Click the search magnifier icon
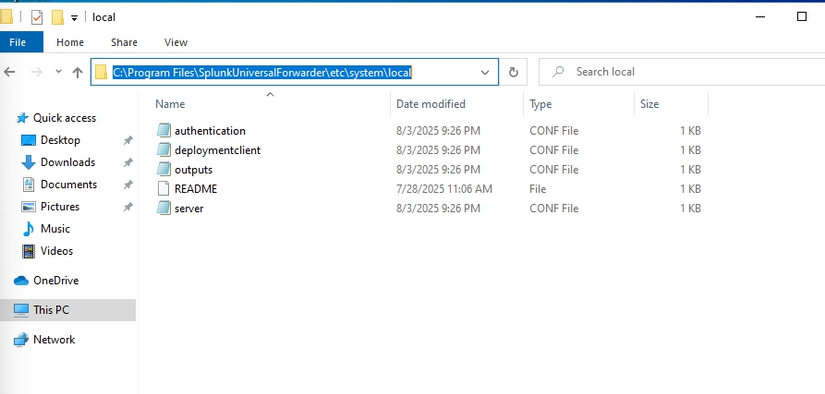The width and height of the screenshot is (825, 394). pyautogui.click(x=559, y=72)
